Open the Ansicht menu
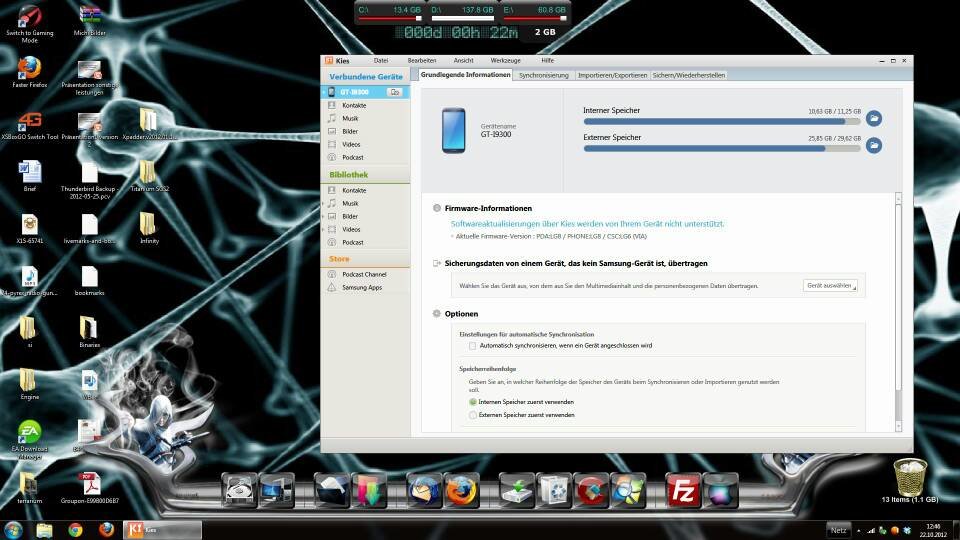The height and width of the screenshot is (540, 960). 463,61
